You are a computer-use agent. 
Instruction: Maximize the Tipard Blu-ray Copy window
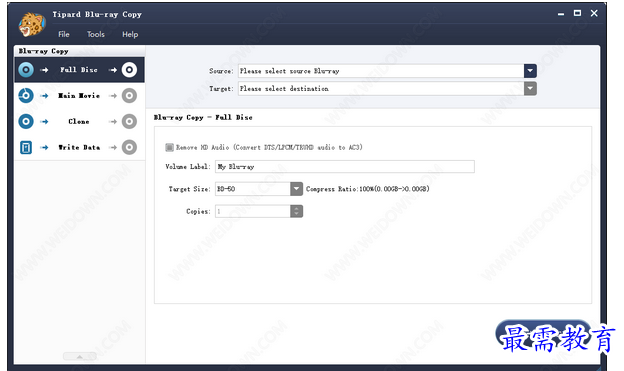577,13
